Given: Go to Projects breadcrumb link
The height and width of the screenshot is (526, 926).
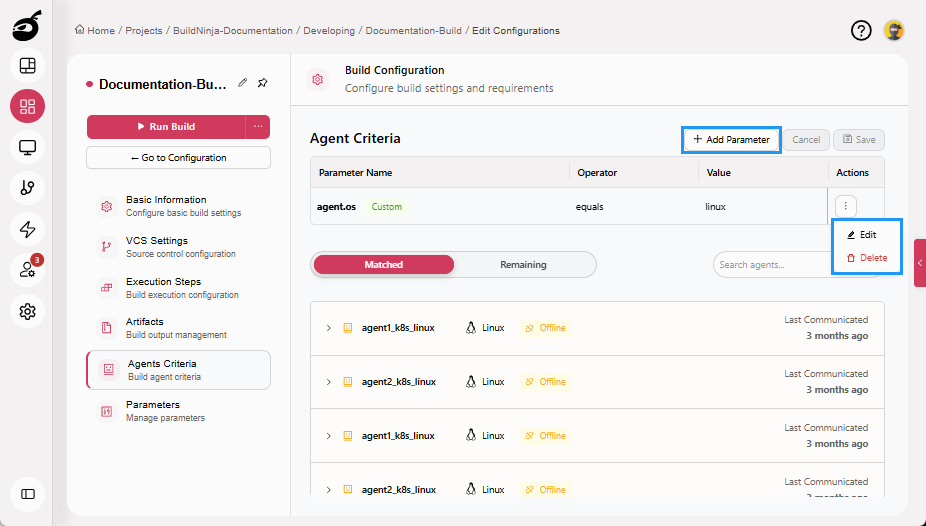Looking at the screenshot, I should [x=144, y=30].
